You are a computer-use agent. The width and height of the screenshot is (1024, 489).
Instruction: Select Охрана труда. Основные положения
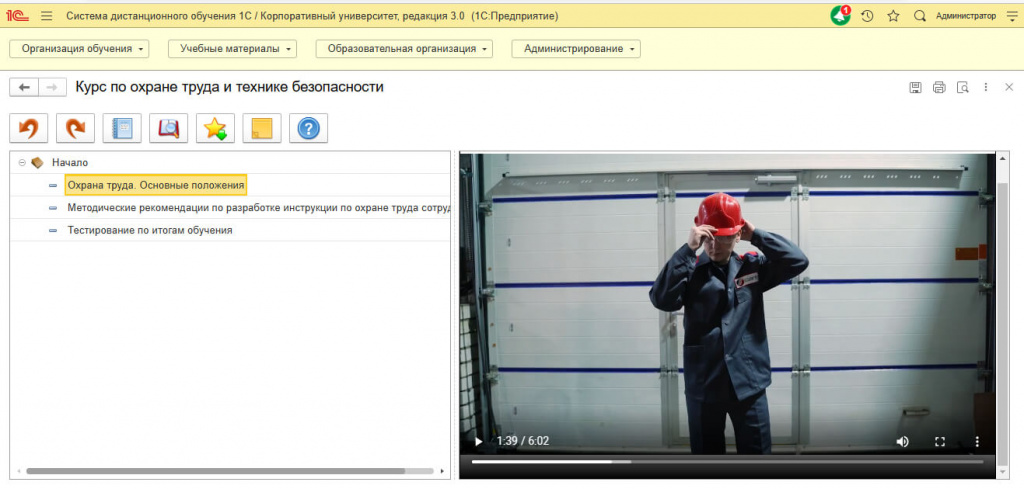[156, 185]
